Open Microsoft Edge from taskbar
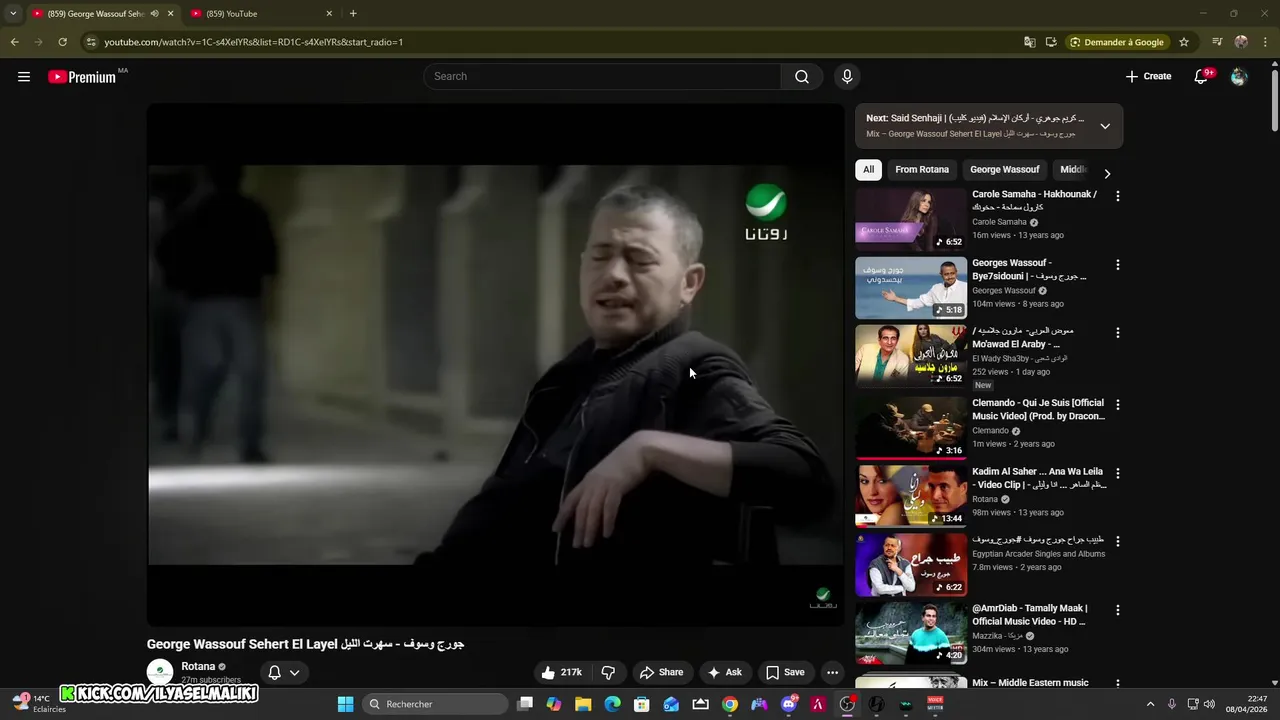This screenshot has width=1280, height=720. (612, 704)
